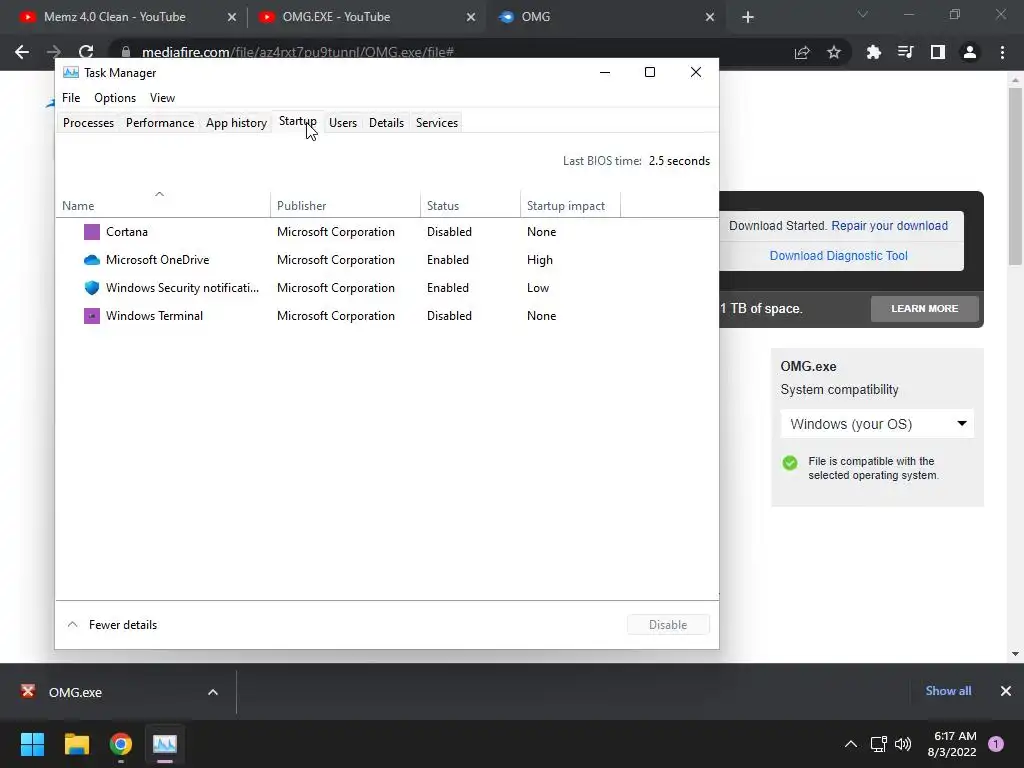Click Task Manager taskbar icon

(165, 744)
